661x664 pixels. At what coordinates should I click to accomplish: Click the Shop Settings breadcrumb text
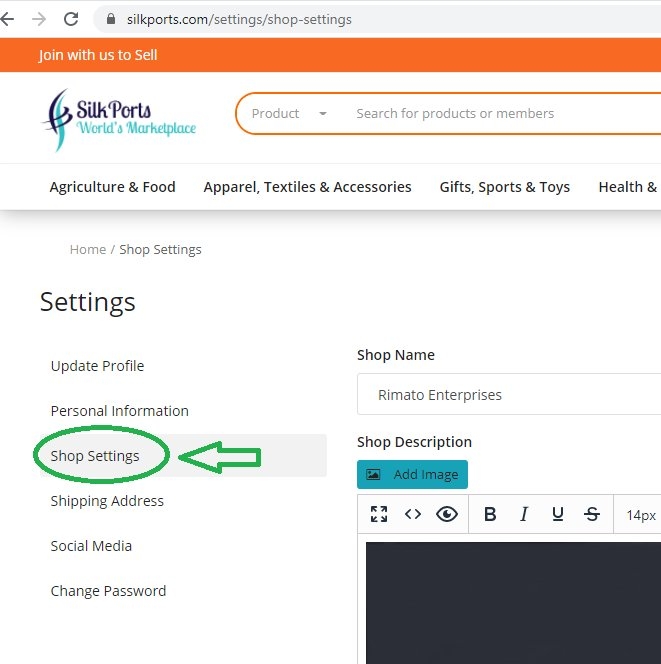click(160, 249)
